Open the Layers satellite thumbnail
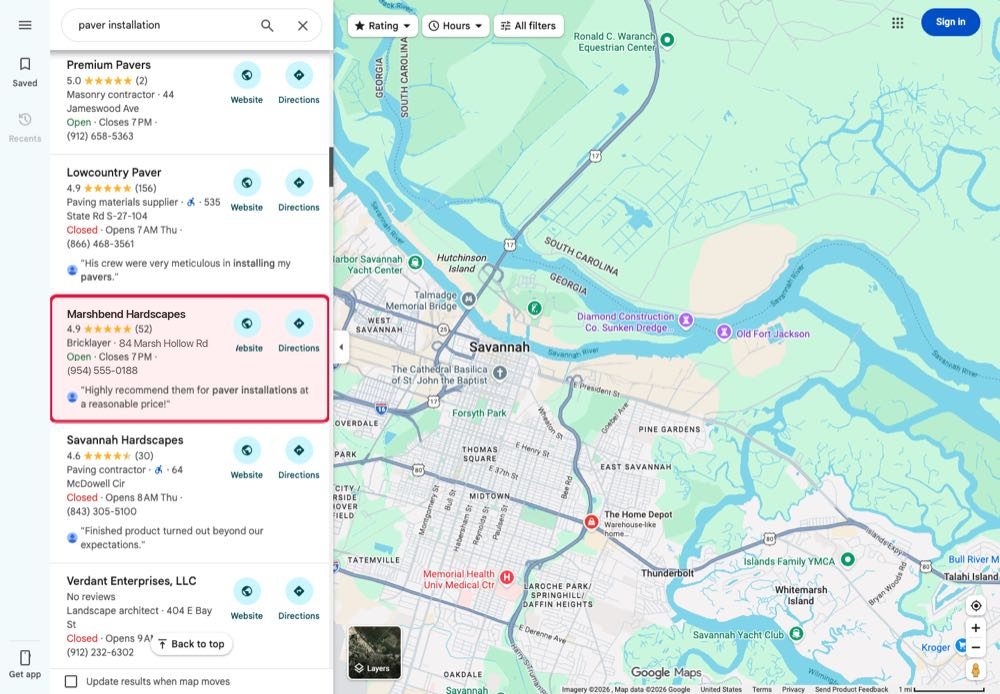Image resolution: width=1000 pixels, height=694 pixels. pyautogui.click(x=375, y=652)
